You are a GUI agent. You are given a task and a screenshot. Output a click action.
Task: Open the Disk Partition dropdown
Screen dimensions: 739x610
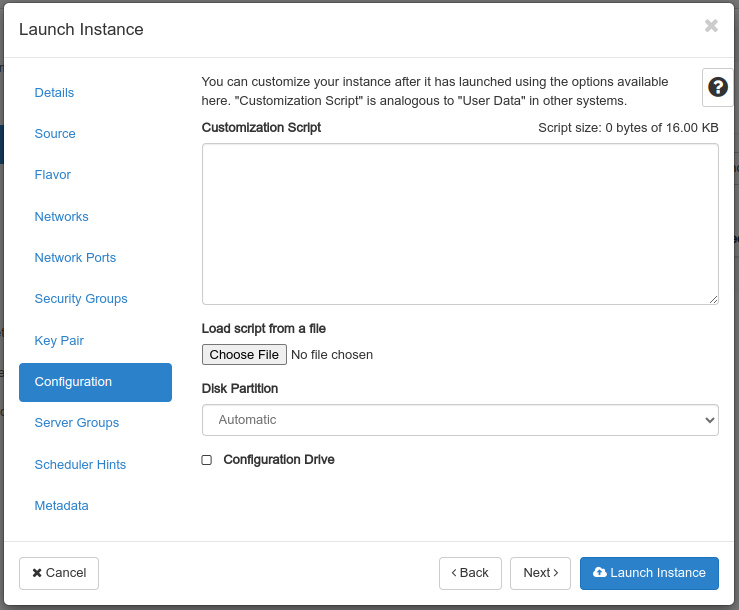(460, 420)
